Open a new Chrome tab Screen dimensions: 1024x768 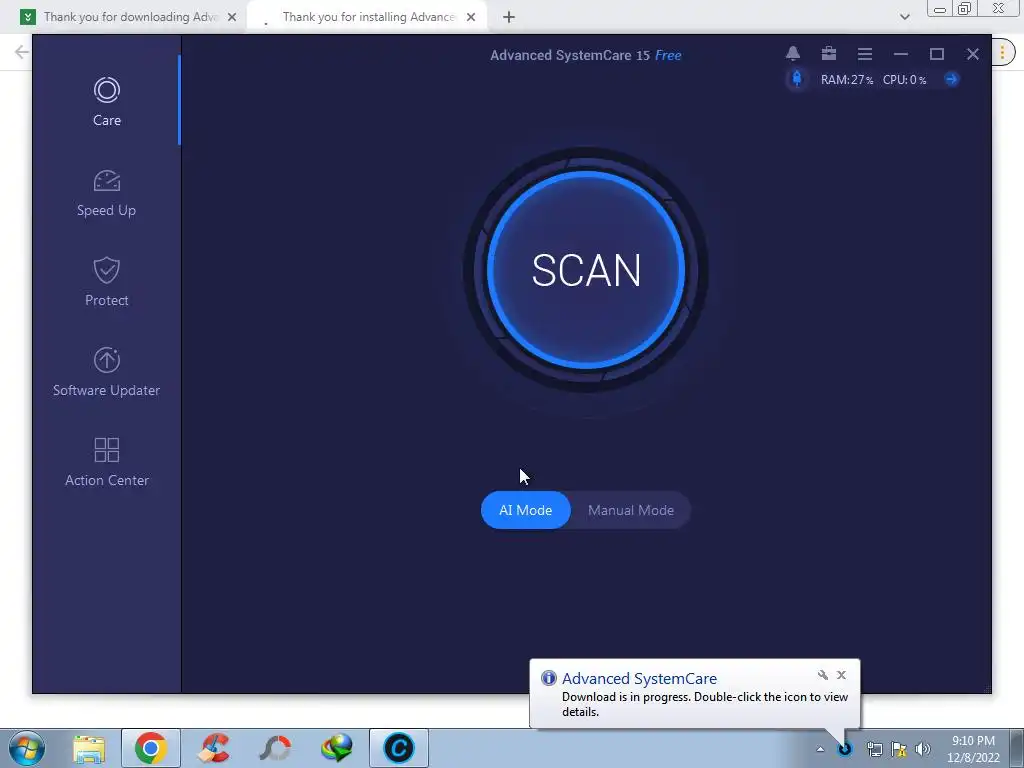pos(509,17)
